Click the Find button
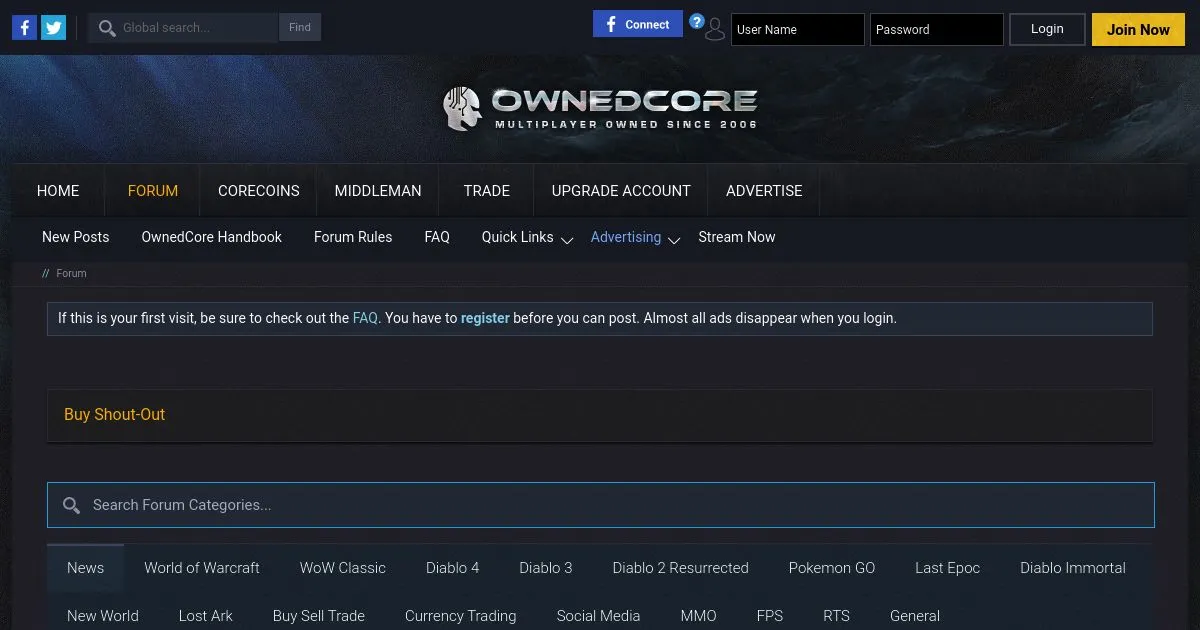Viewport: 1200px width, 630px height. click(300, 28)
